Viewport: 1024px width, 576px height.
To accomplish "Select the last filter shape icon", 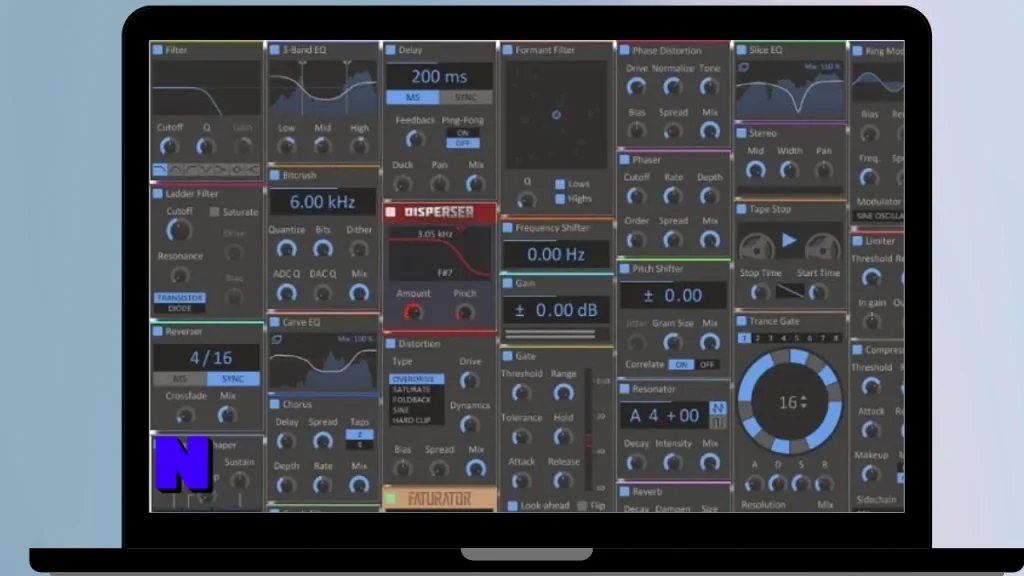I will (x=253, y=170).
